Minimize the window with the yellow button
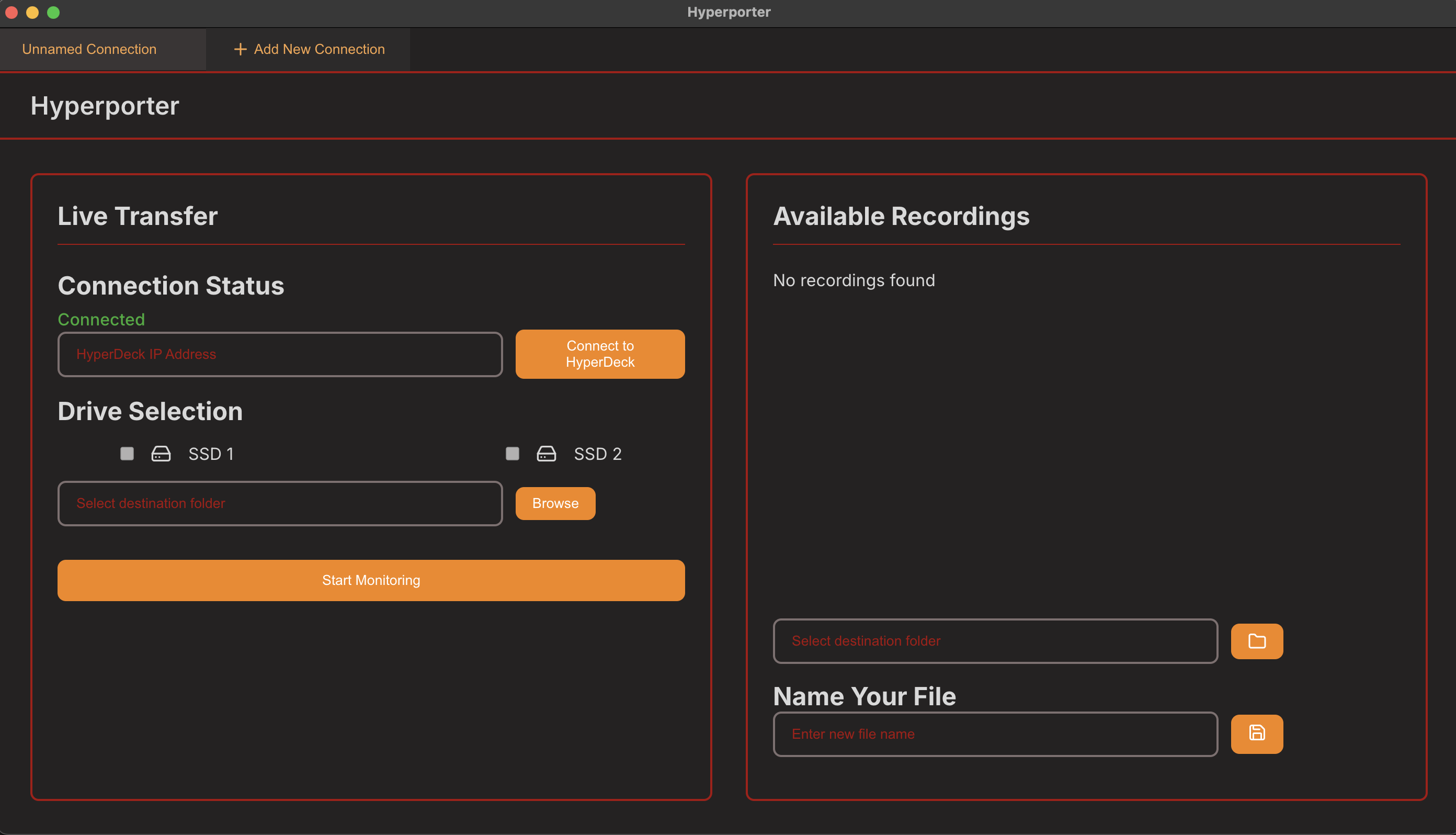 tap(32, 12)
